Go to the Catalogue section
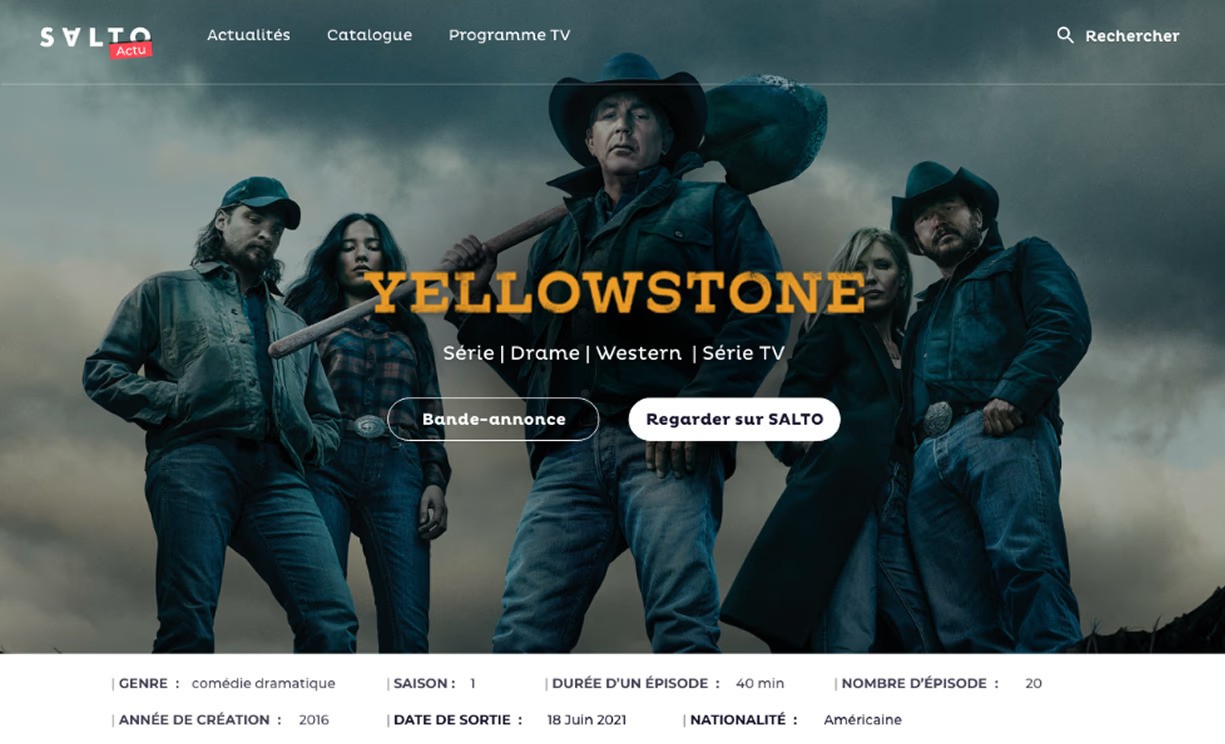 pyautogui.click(x=369, y=35)
